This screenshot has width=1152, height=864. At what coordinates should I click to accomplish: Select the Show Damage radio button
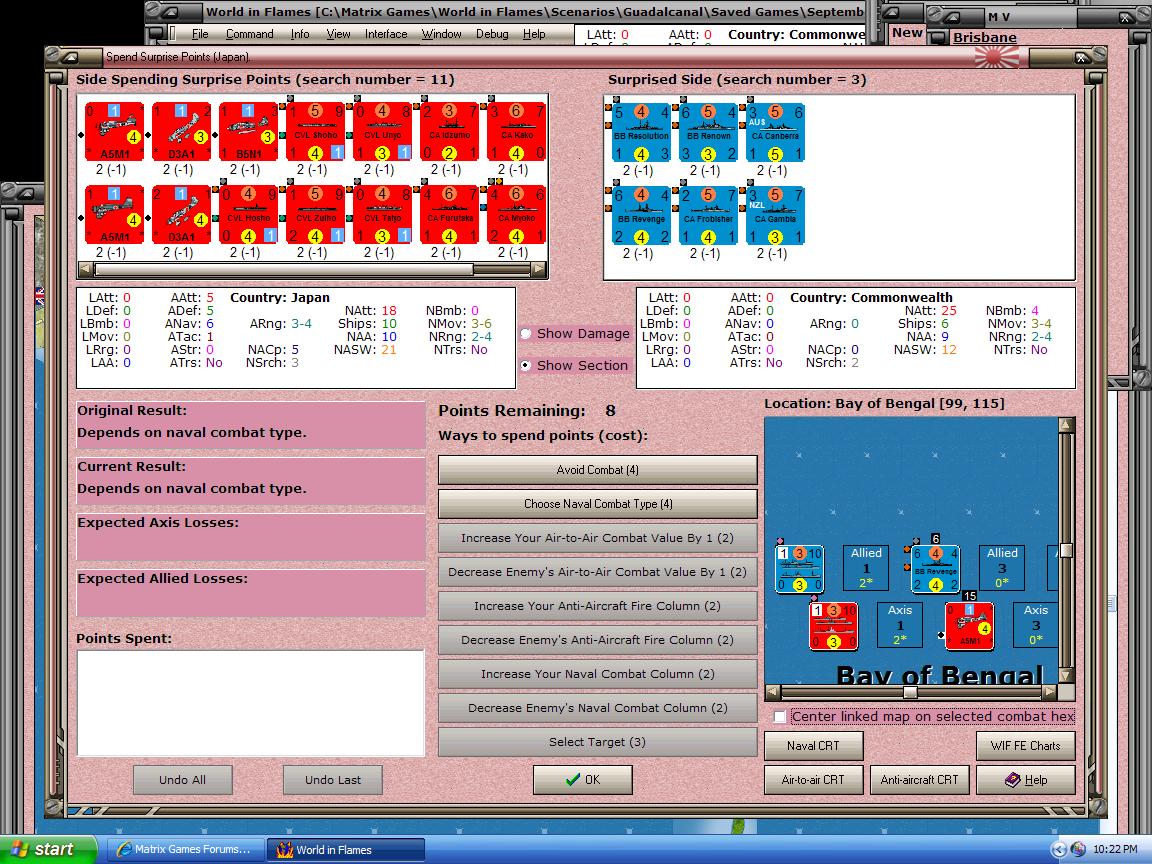tap(526, 334)
